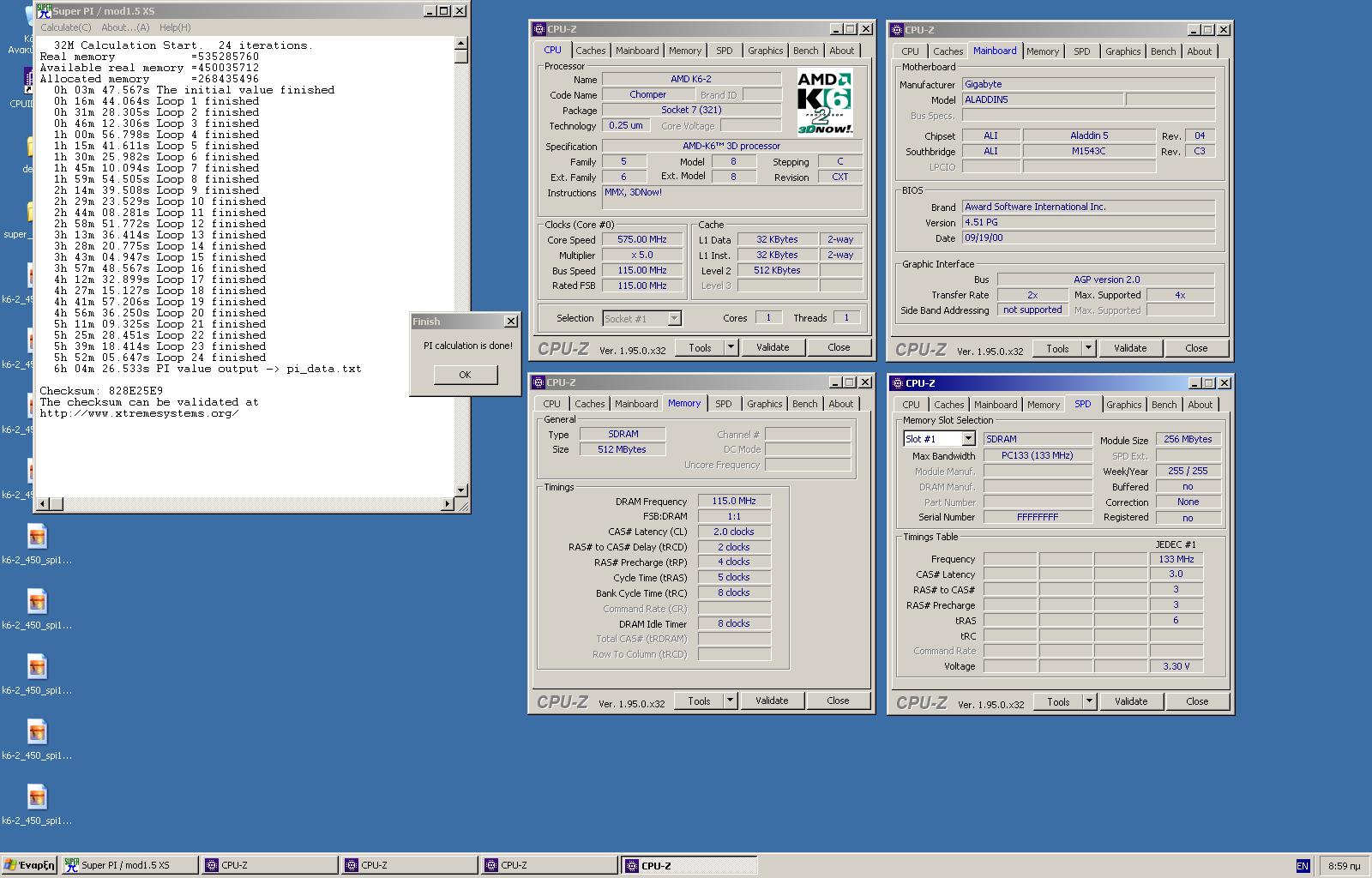Click the clock showing 8:59
Image resolution: width=1372 pixels, height=878 pixels.
1344,866
